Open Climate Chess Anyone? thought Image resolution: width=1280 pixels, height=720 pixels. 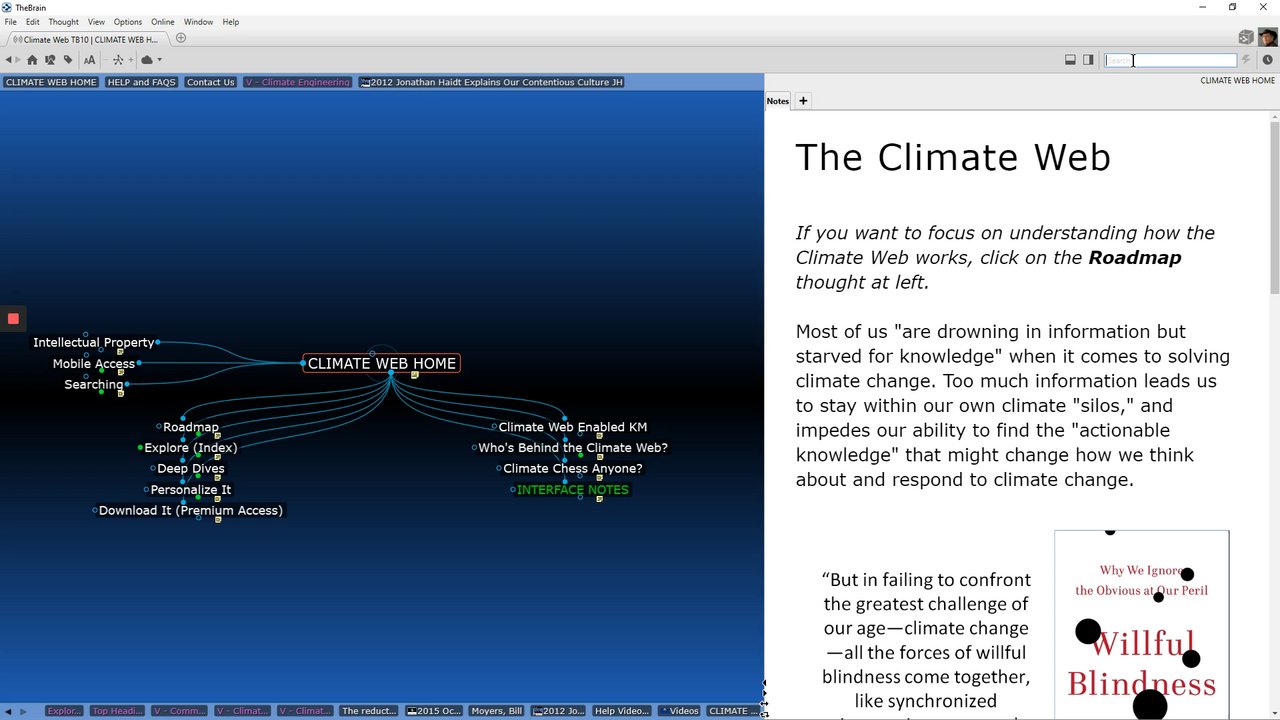pyautogui.click(x=573, y=468)
